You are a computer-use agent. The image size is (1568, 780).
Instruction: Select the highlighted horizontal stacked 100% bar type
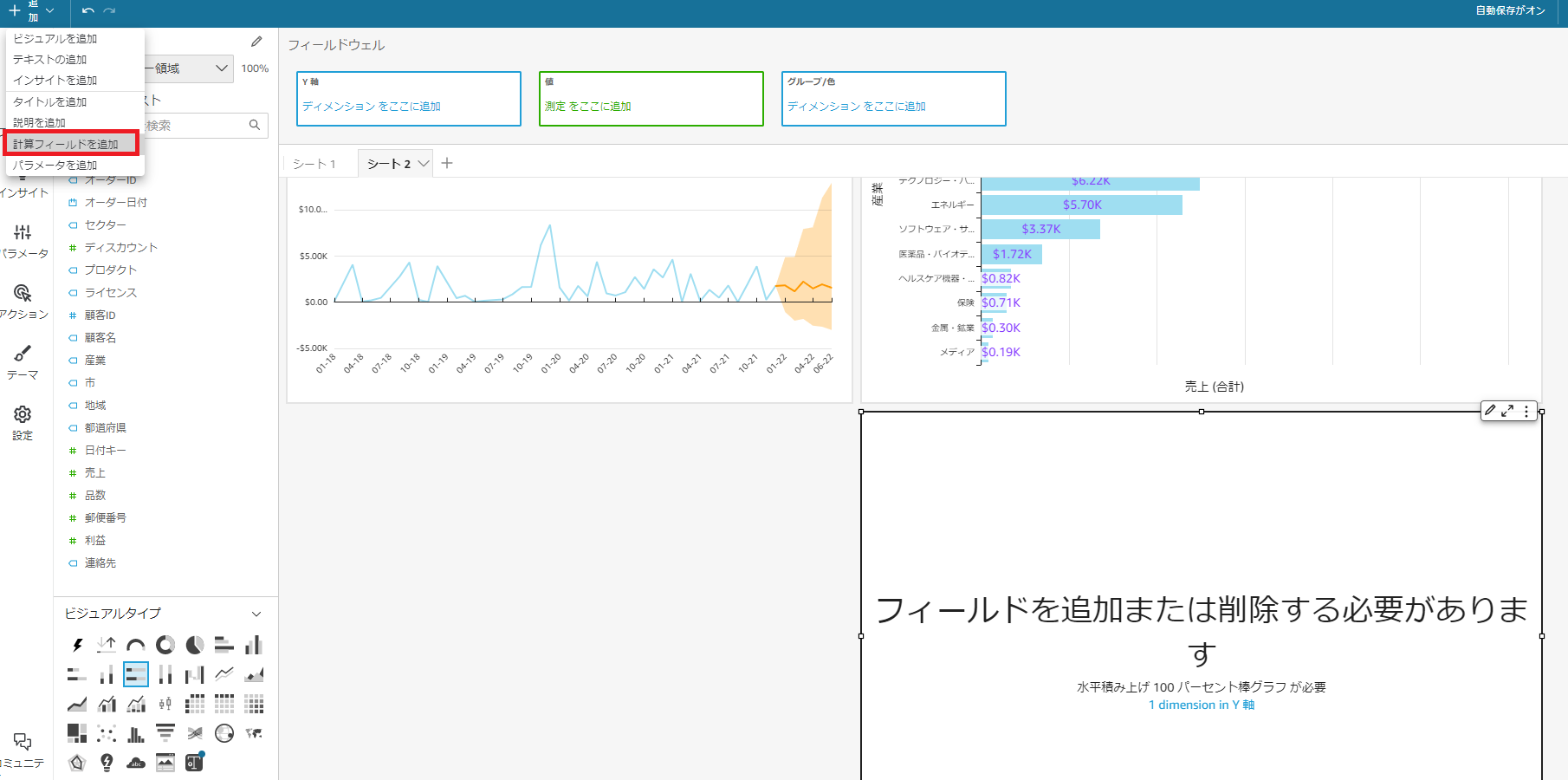point(136,674)
